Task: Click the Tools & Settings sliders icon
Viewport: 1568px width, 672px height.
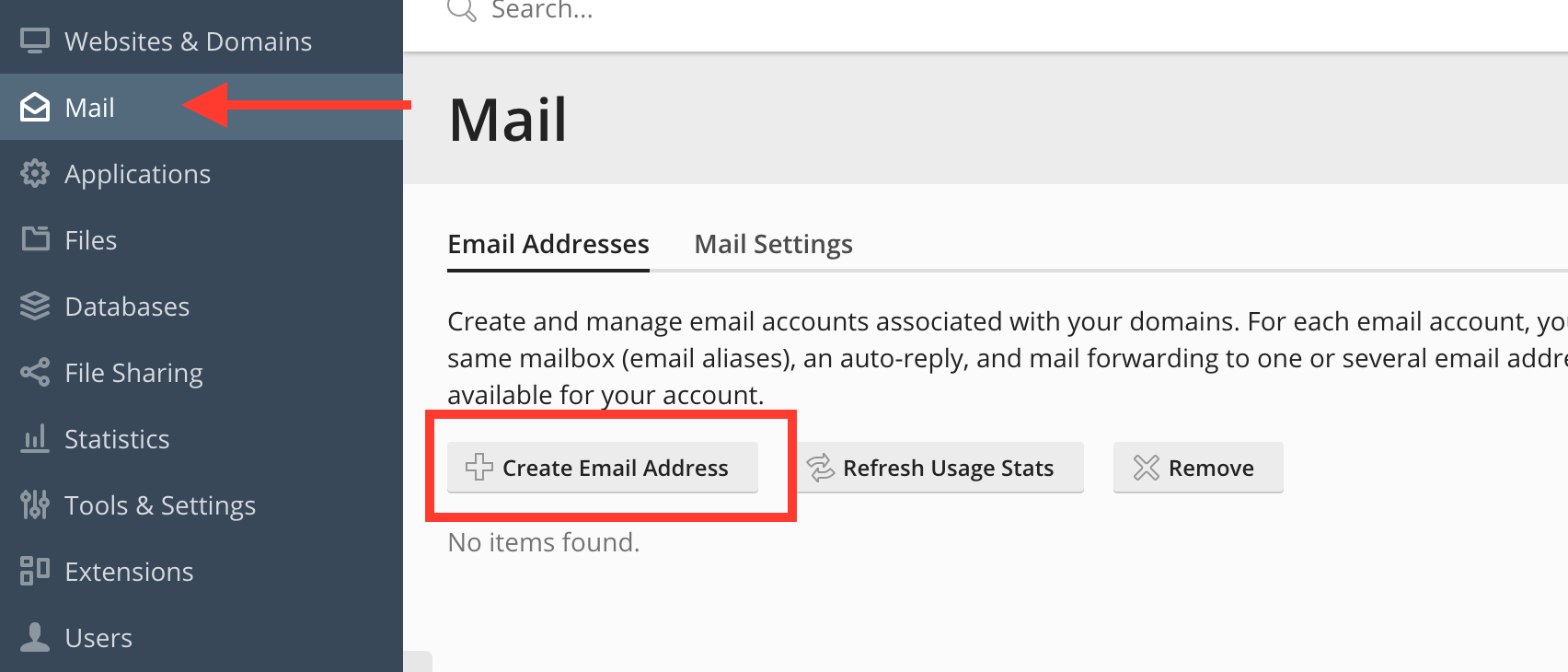Action: pos(35,504)
